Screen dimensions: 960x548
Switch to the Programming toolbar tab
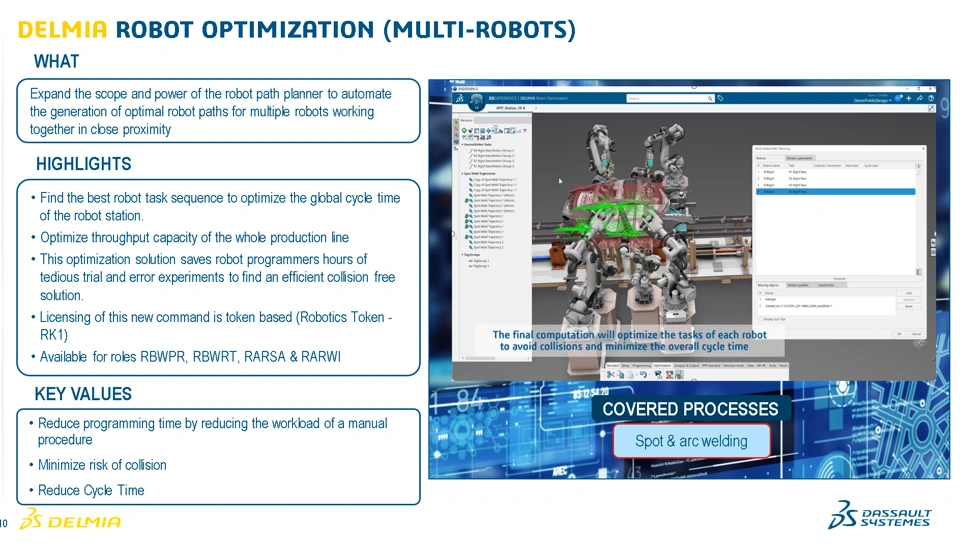642,366
